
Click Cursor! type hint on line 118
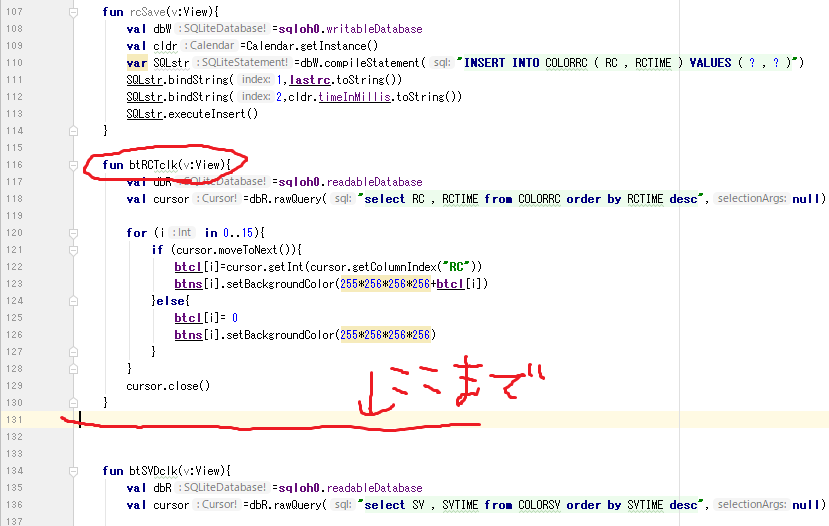(216, 199)
